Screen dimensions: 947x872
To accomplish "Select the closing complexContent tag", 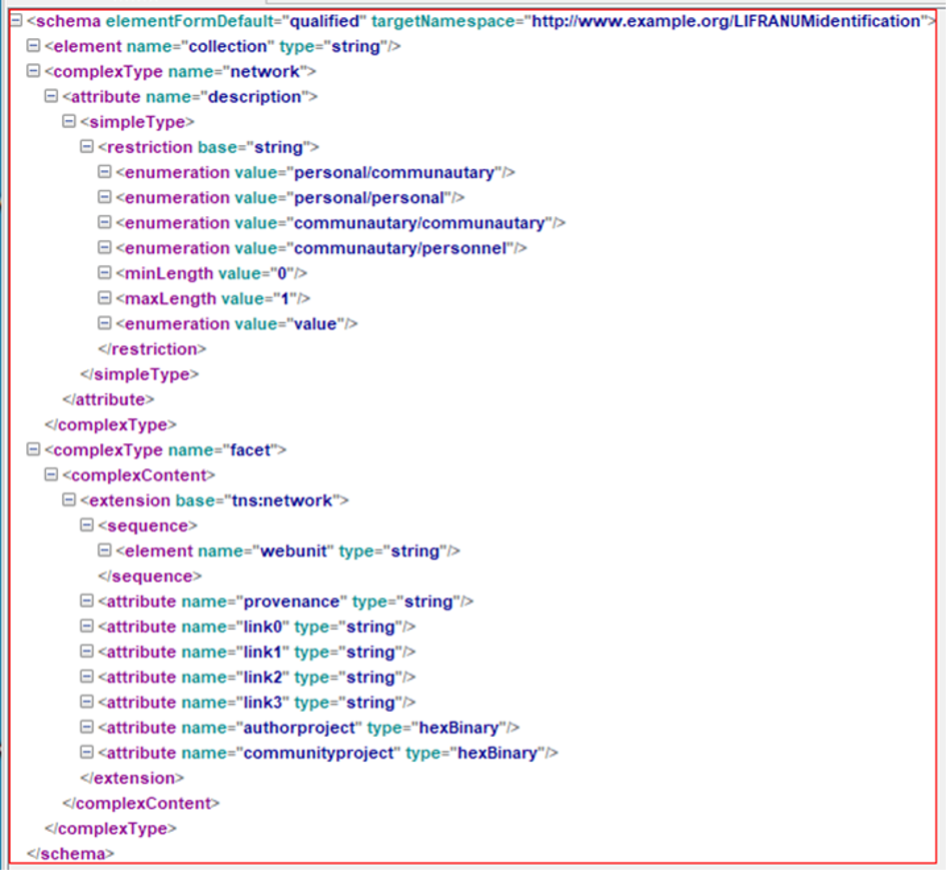I will [141, 804].
